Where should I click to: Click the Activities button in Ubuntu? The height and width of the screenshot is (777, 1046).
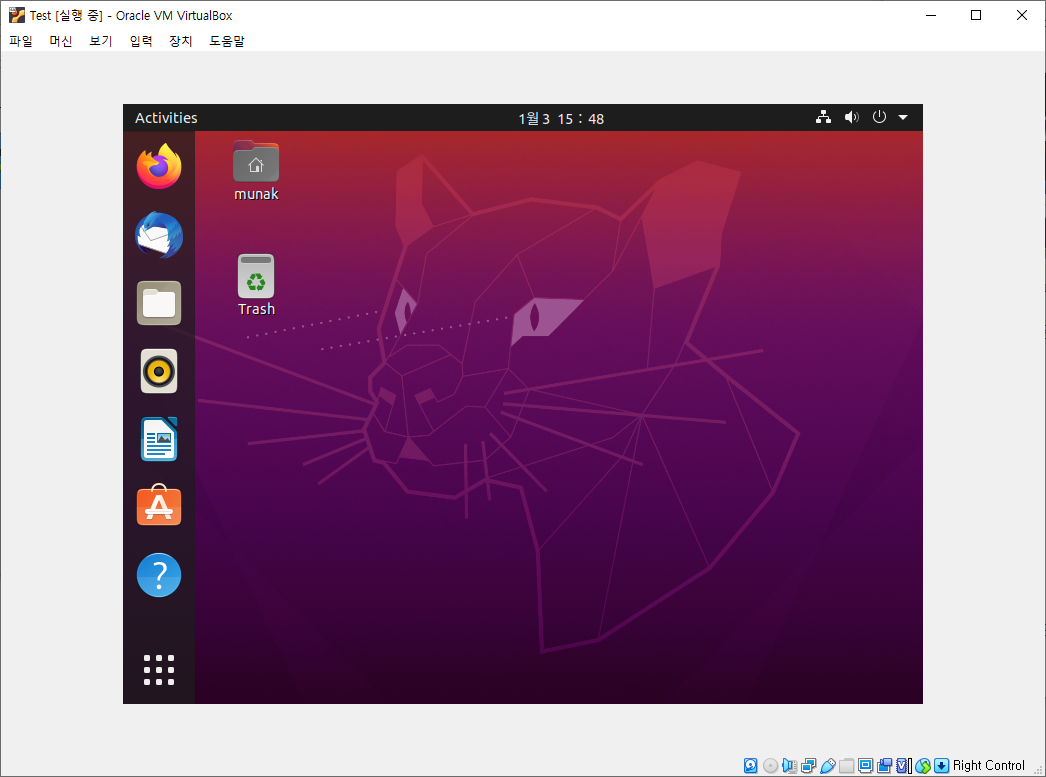pyautogui.click(x=166, y=118)
